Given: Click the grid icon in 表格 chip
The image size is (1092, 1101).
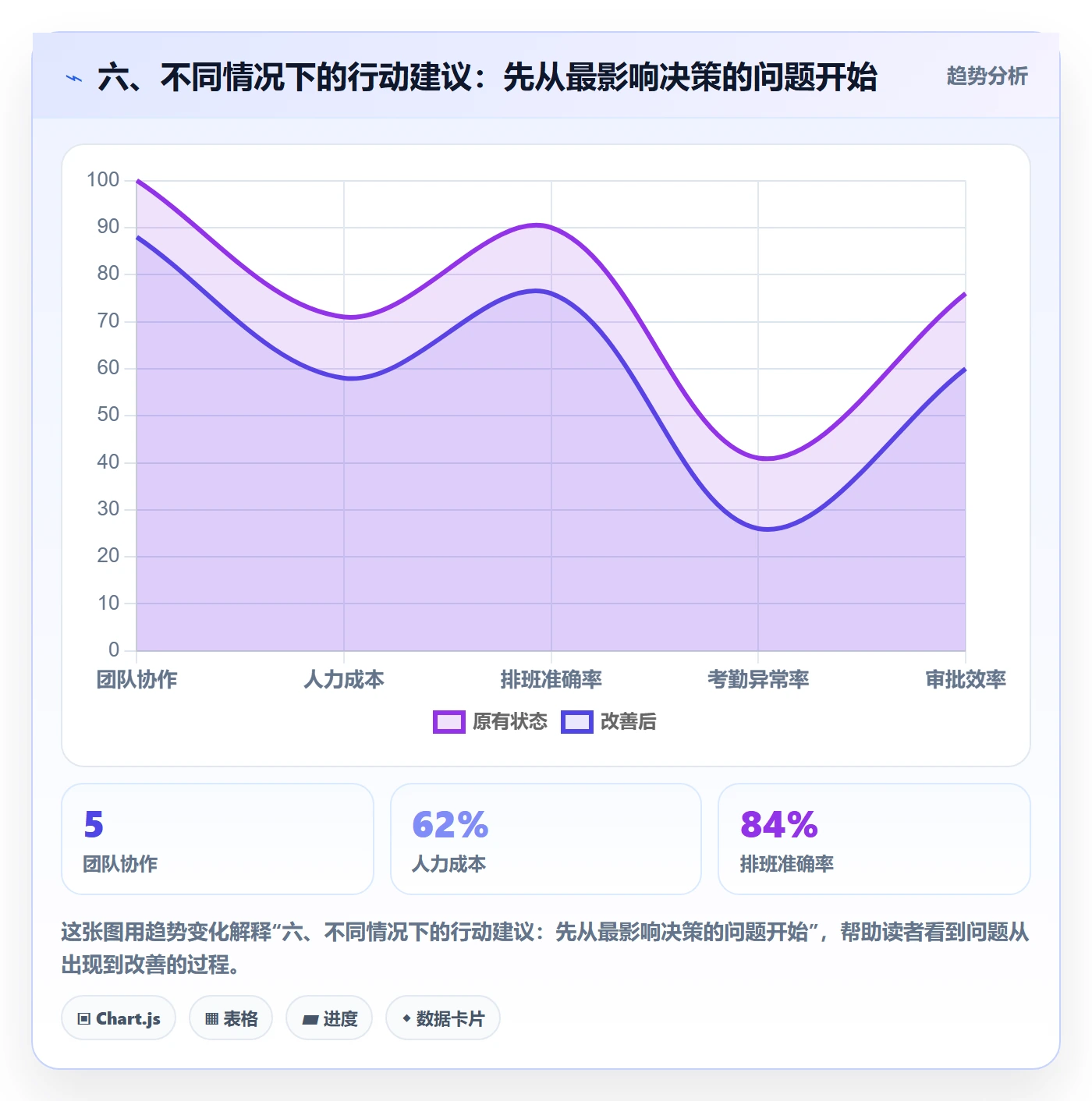Looking at the screenshot, I should (x=211, y=1018).
